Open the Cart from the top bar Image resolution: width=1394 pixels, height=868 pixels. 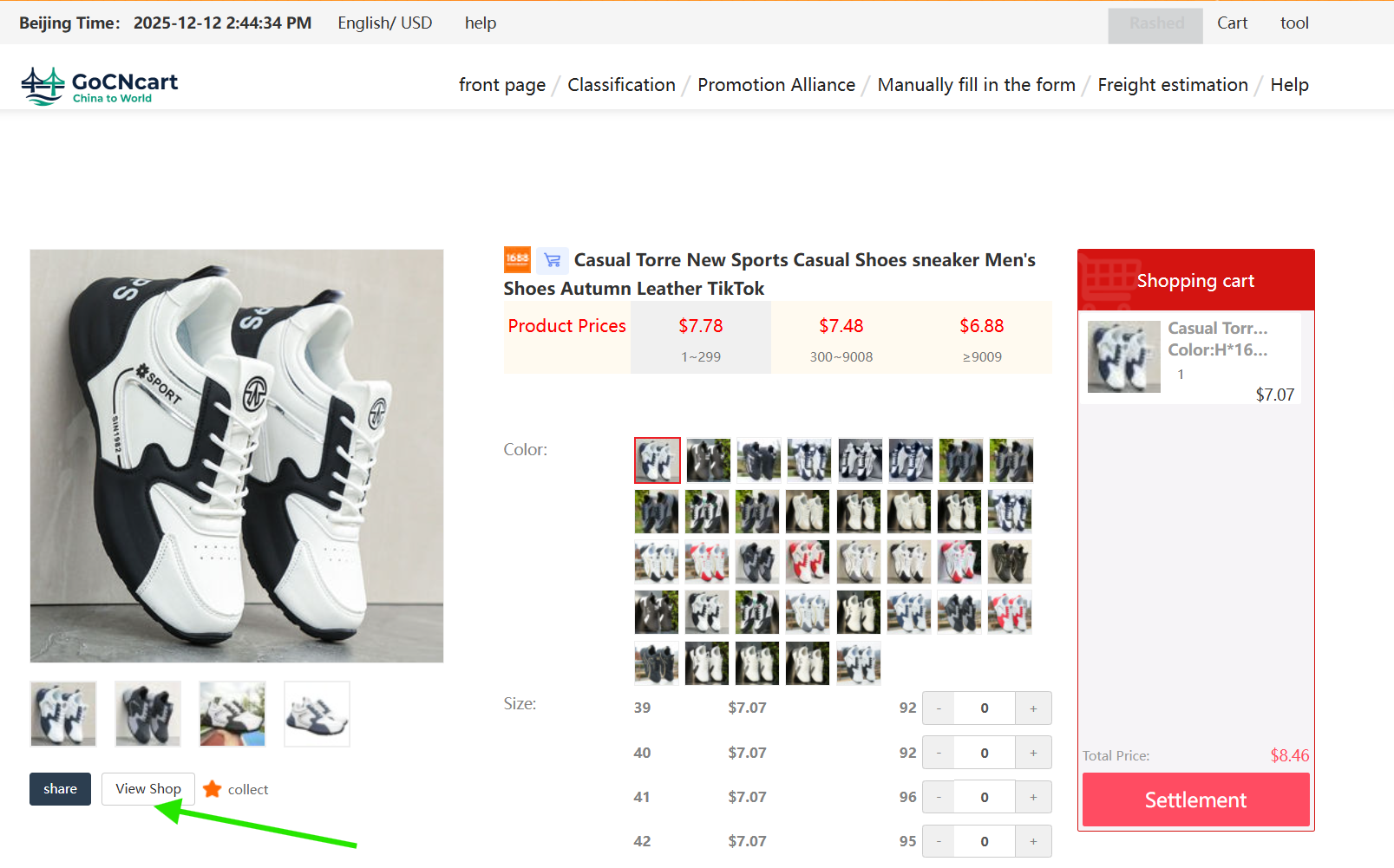click(1232, 23)
